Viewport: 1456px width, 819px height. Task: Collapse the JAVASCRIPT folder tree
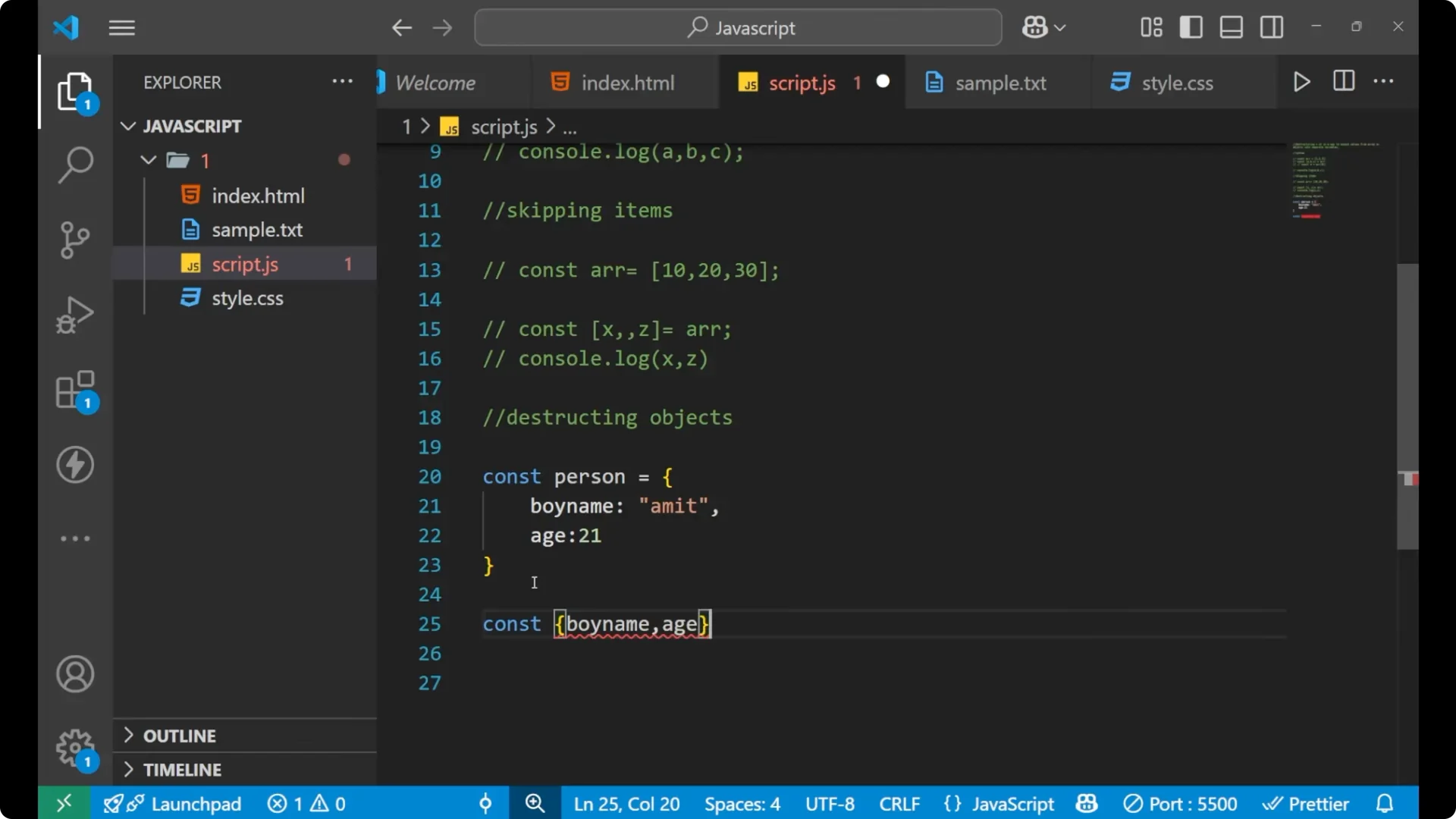pyautogui.click(x=127, y=126)
